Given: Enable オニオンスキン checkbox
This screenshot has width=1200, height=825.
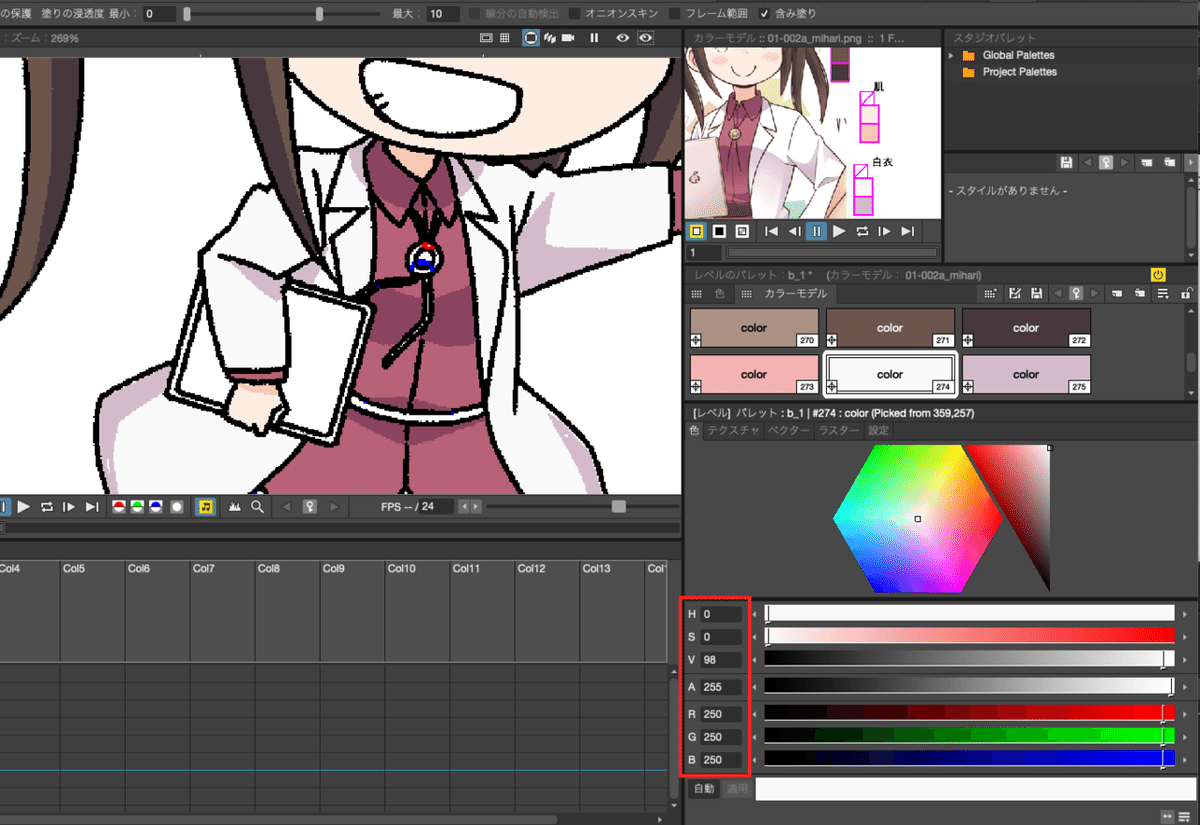Looking at the screenshot, I should [x=574, y=14].
